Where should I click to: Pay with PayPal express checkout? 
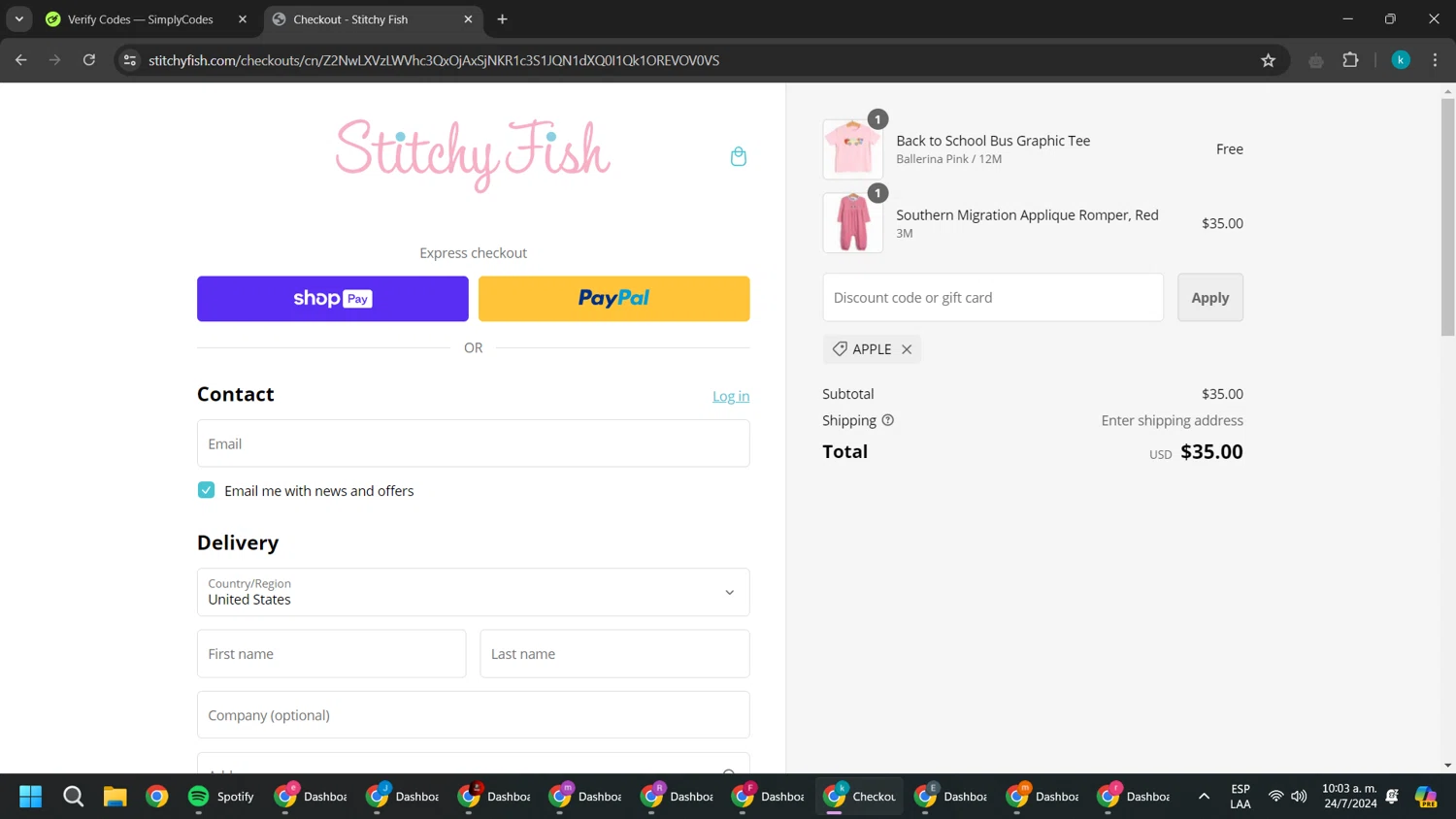point(614,299)
